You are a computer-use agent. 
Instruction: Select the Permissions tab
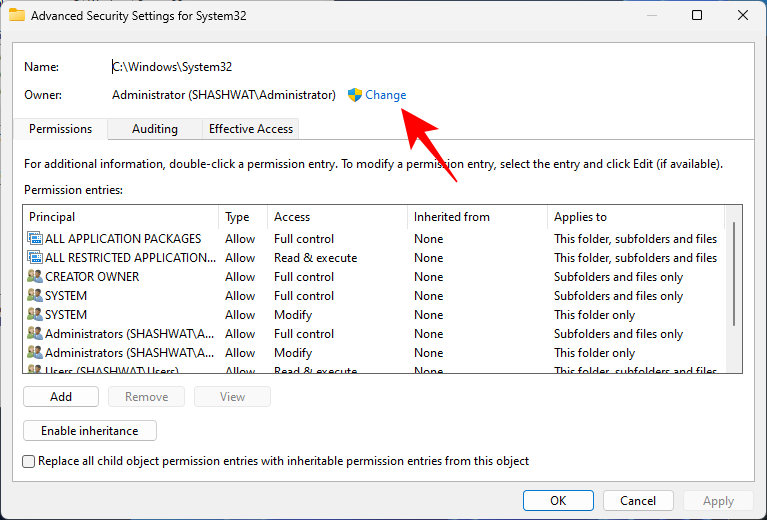(60, 129)
